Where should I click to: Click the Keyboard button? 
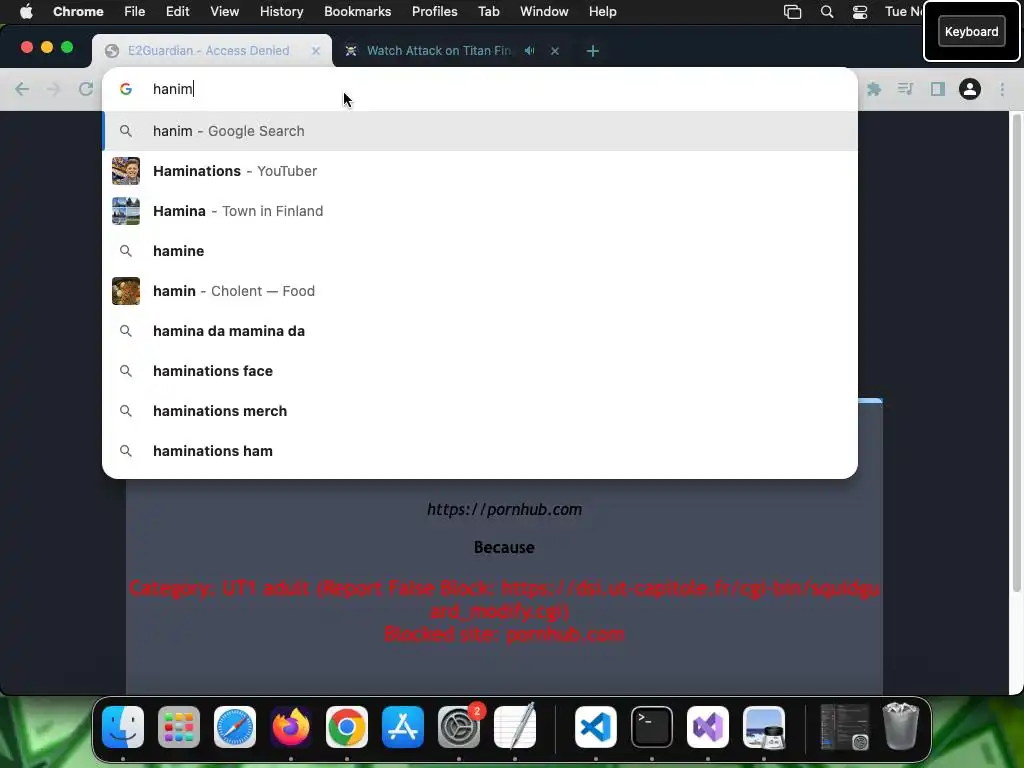point(971,31)
